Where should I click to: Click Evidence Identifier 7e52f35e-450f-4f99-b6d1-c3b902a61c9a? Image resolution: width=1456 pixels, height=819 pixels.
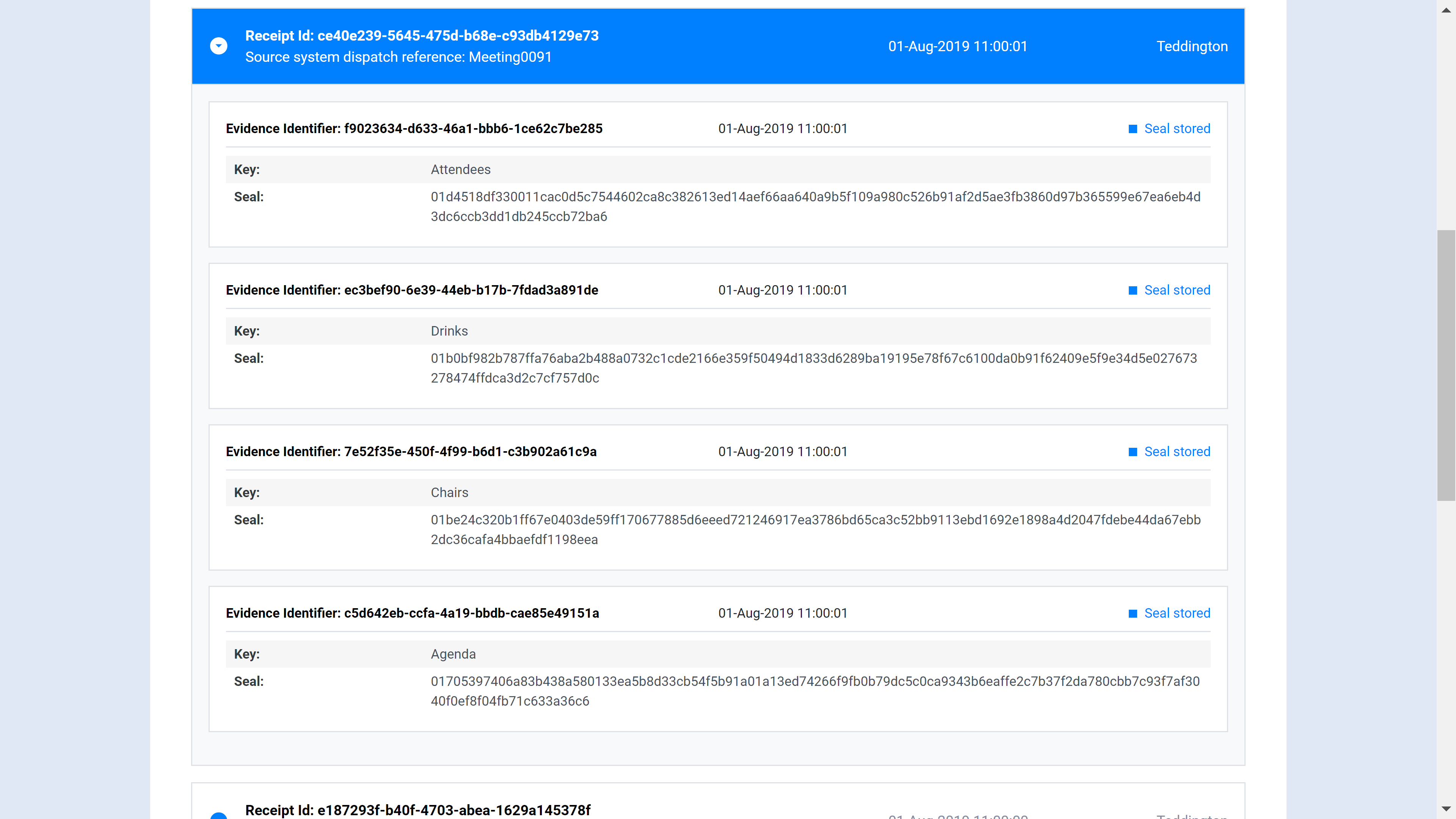[411, 452]
